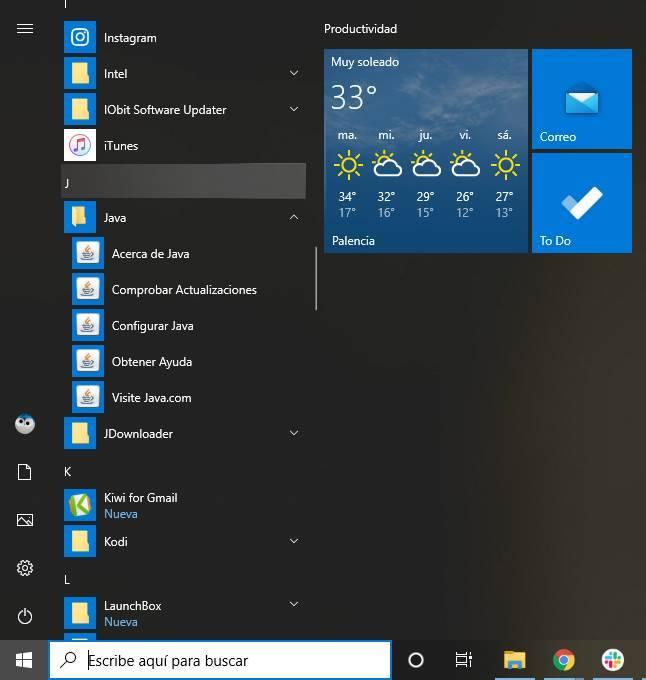This screenshot has height=680, width=646.
Task: Click the 'Instagram' label
Action: pos(130,38)
